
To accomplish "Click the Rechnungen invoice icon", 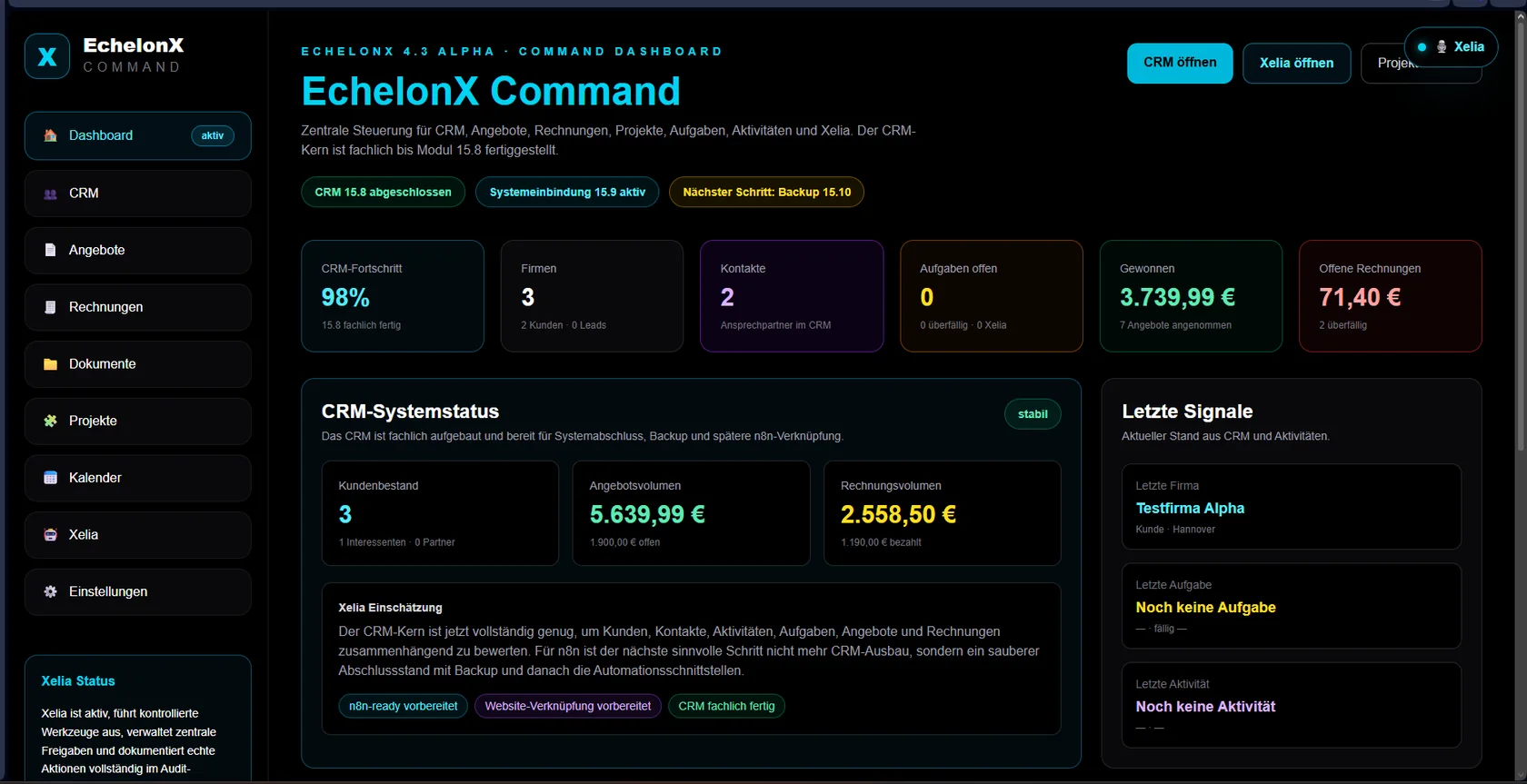I will click(51, 307).
